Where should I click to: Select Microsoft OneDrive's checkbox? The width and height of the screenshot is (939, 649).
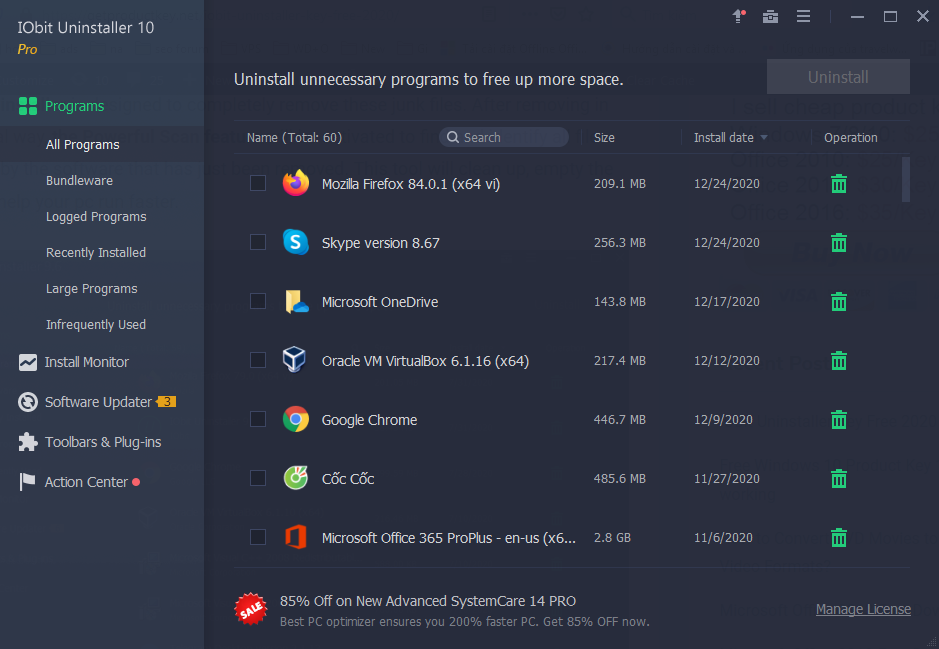[257, 301]
